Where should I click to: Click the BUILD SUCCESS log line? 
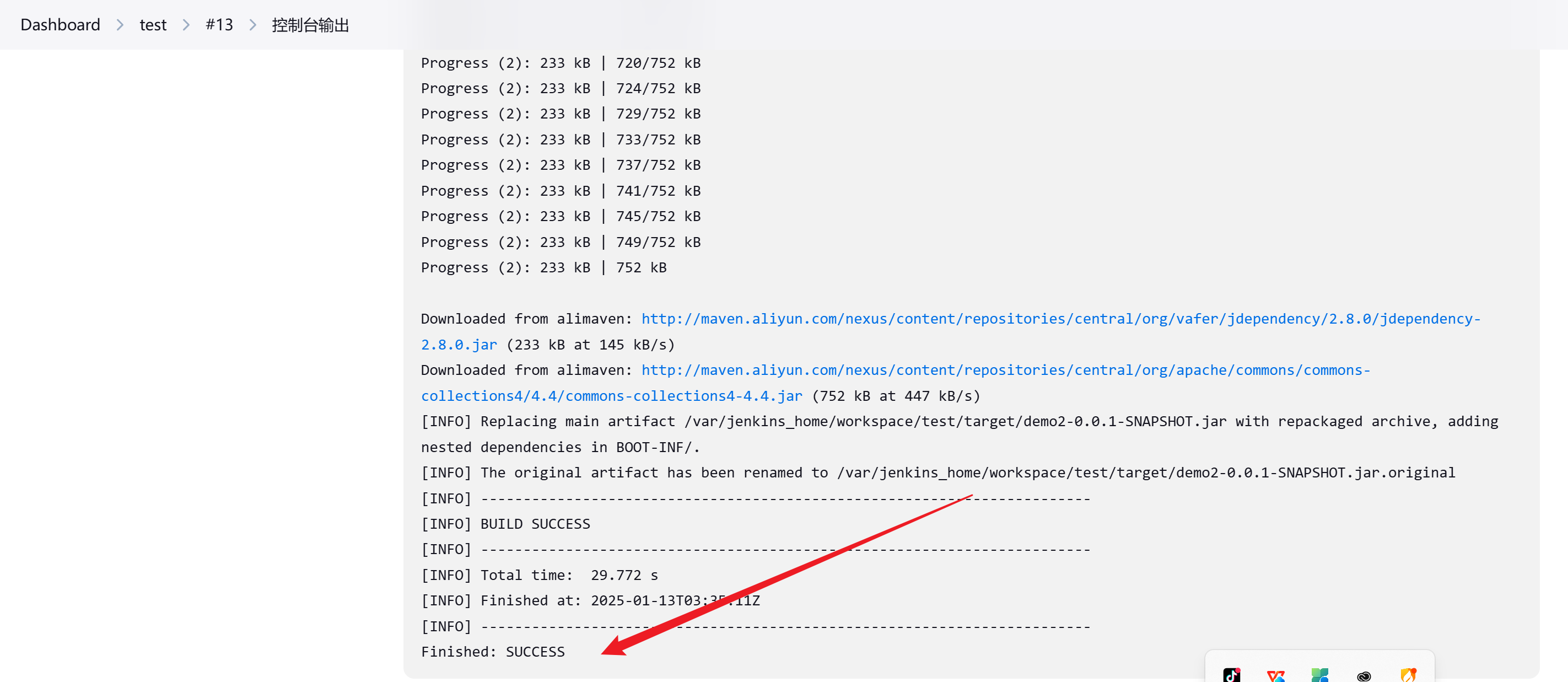(506, 524)
